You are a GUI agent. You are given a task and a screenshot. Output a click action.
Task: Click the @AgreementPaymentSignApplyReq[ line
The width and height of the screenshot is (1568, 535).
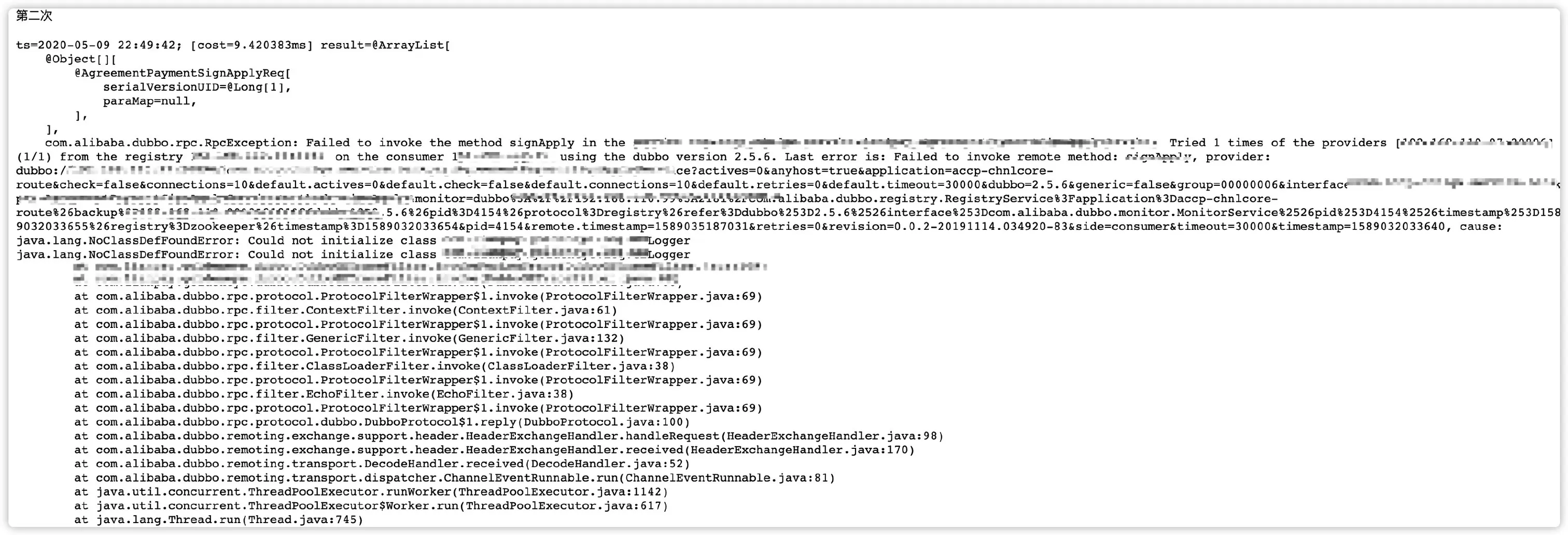tap(183, 73)
